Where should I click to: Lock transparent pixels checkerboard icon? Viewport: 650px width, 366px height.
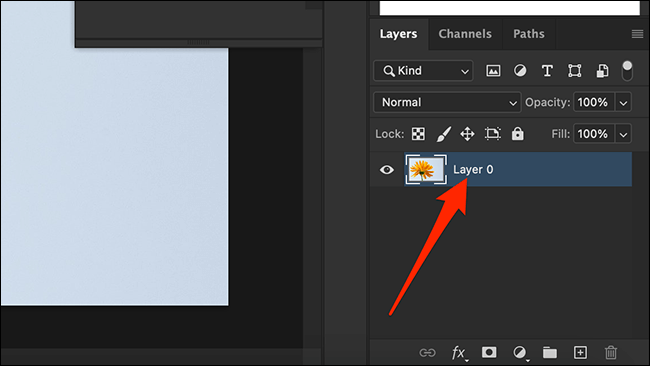(x=418, y=134)
